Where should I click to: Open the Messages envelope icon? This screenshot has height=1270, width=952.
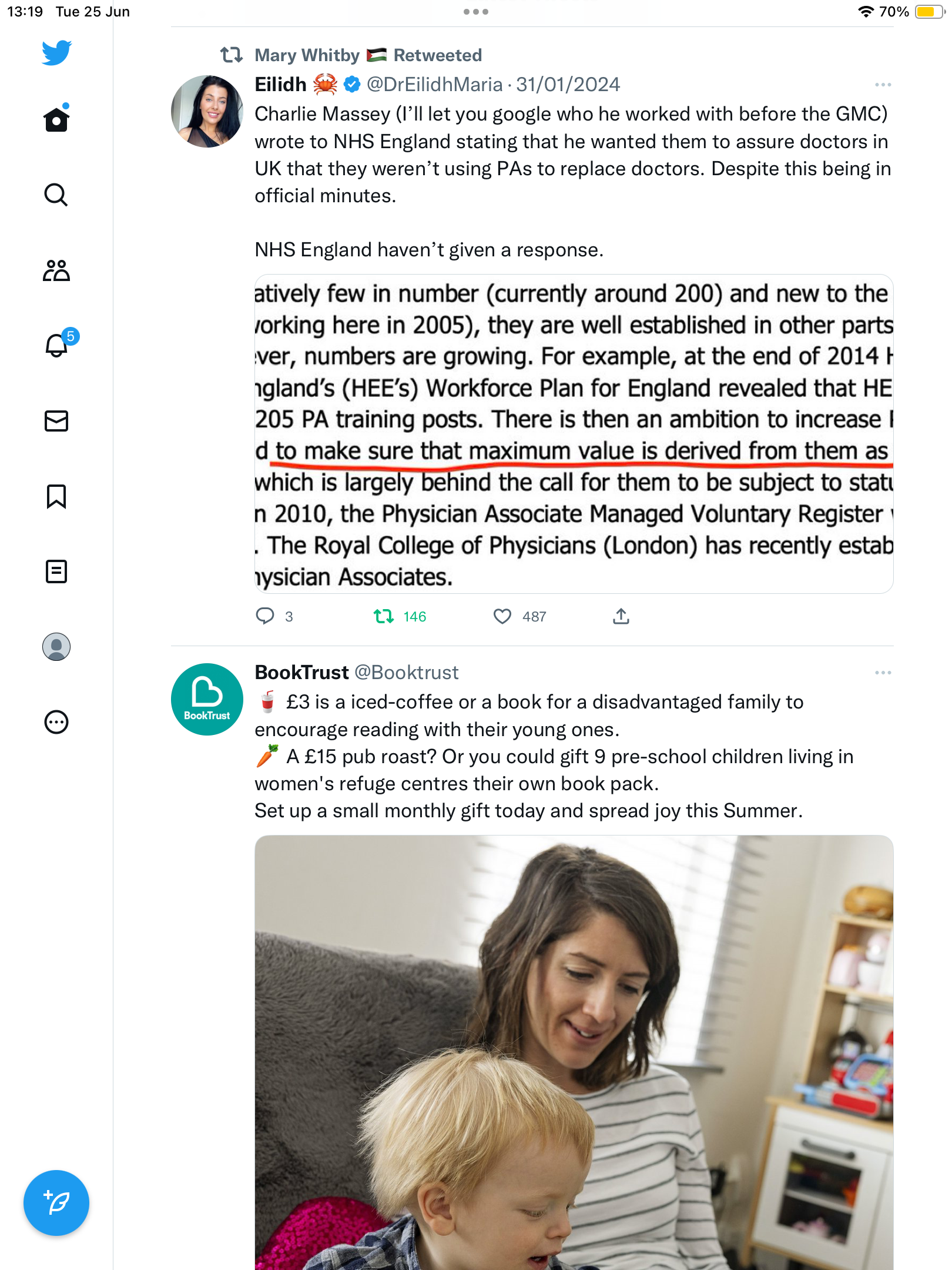tap(56, 421)
